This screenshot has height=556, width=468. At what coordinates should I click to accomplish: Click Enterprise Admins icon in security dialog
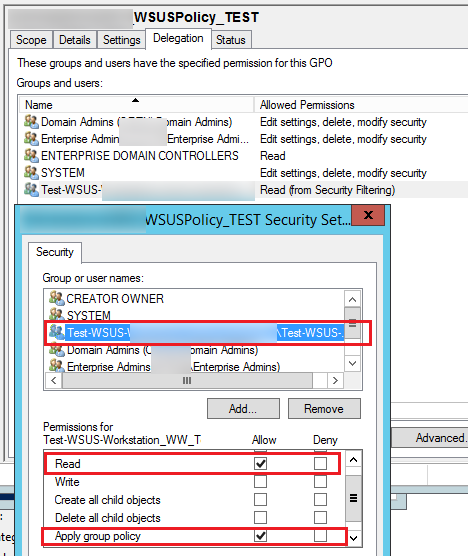(x=57, y=366)
